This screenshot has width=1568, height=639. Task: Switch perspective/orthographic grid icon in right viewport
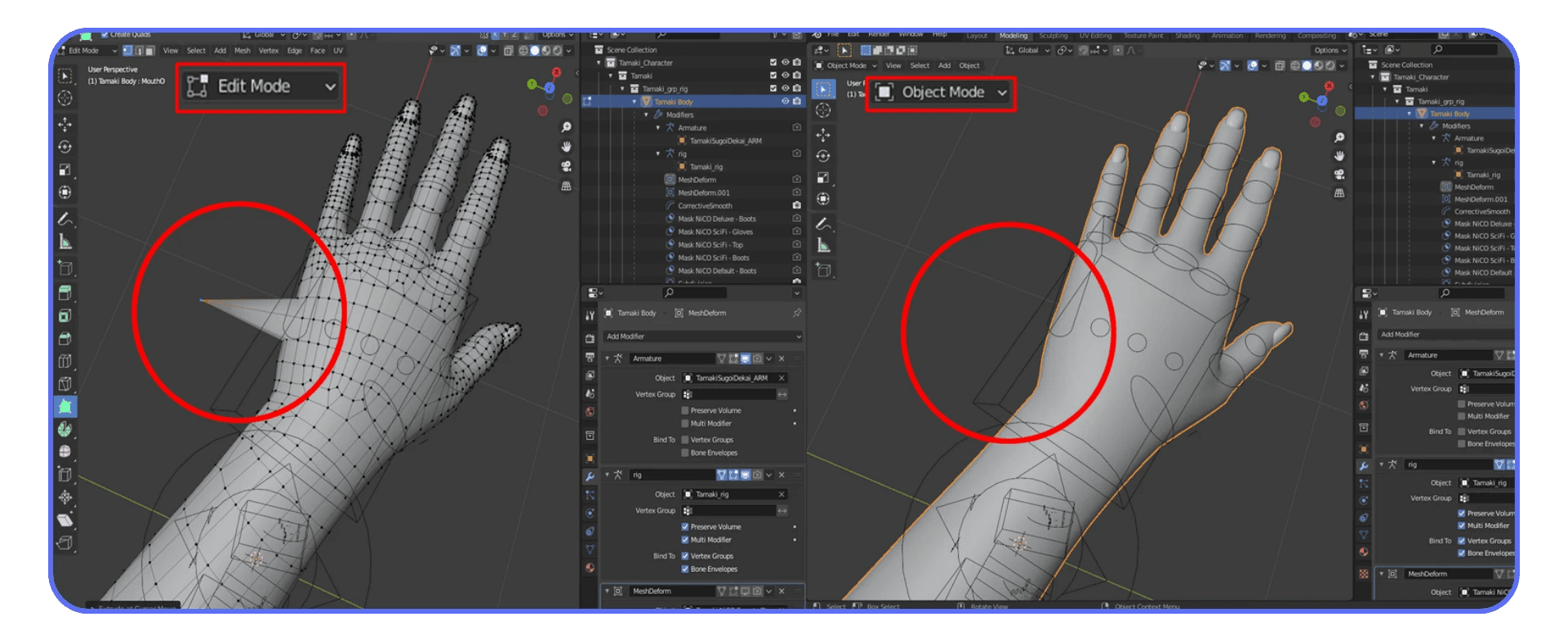pyautogui.click(x=1339, y=193)
